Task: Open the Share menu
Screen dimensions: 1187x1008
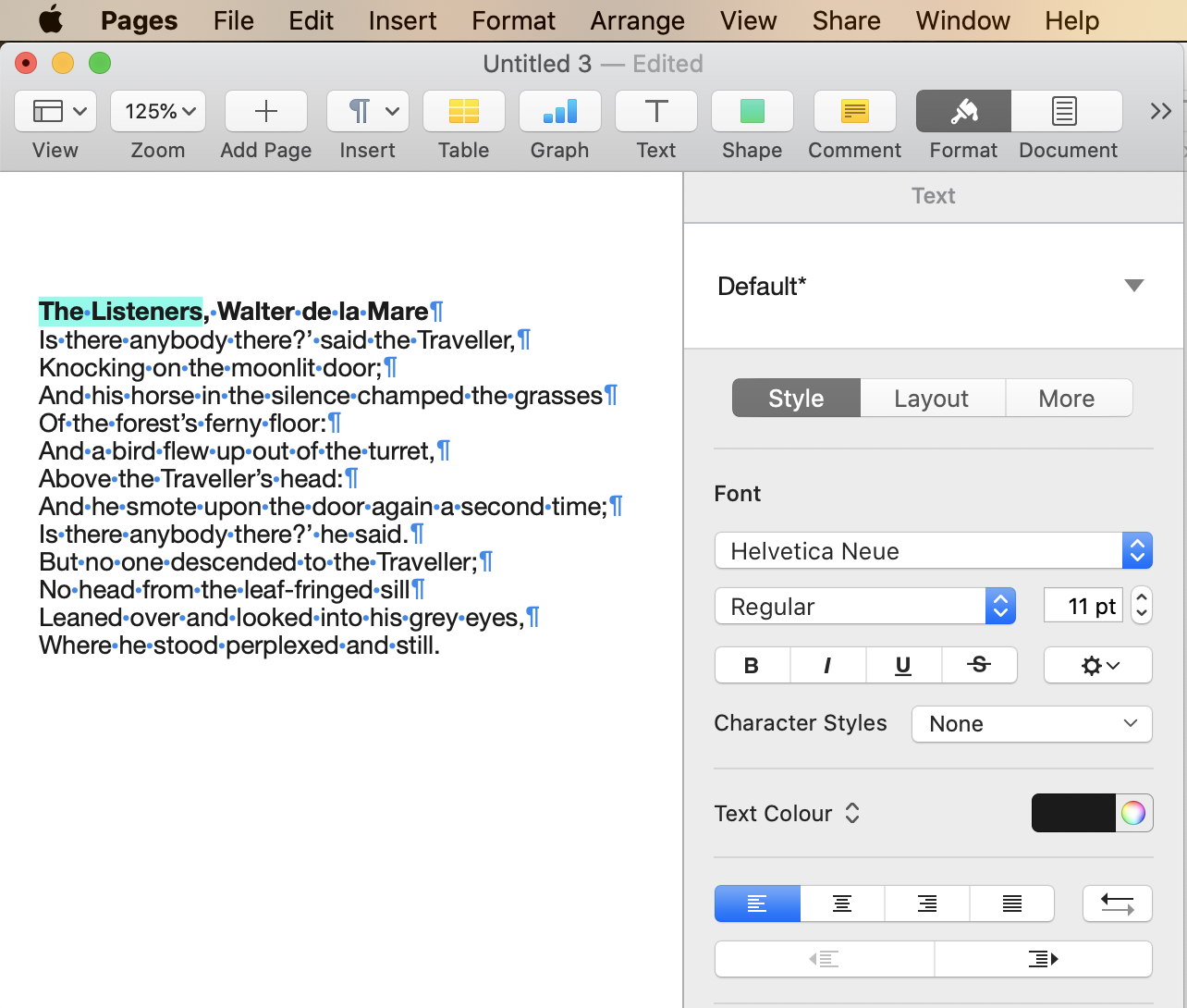Action: click(847, 20)
